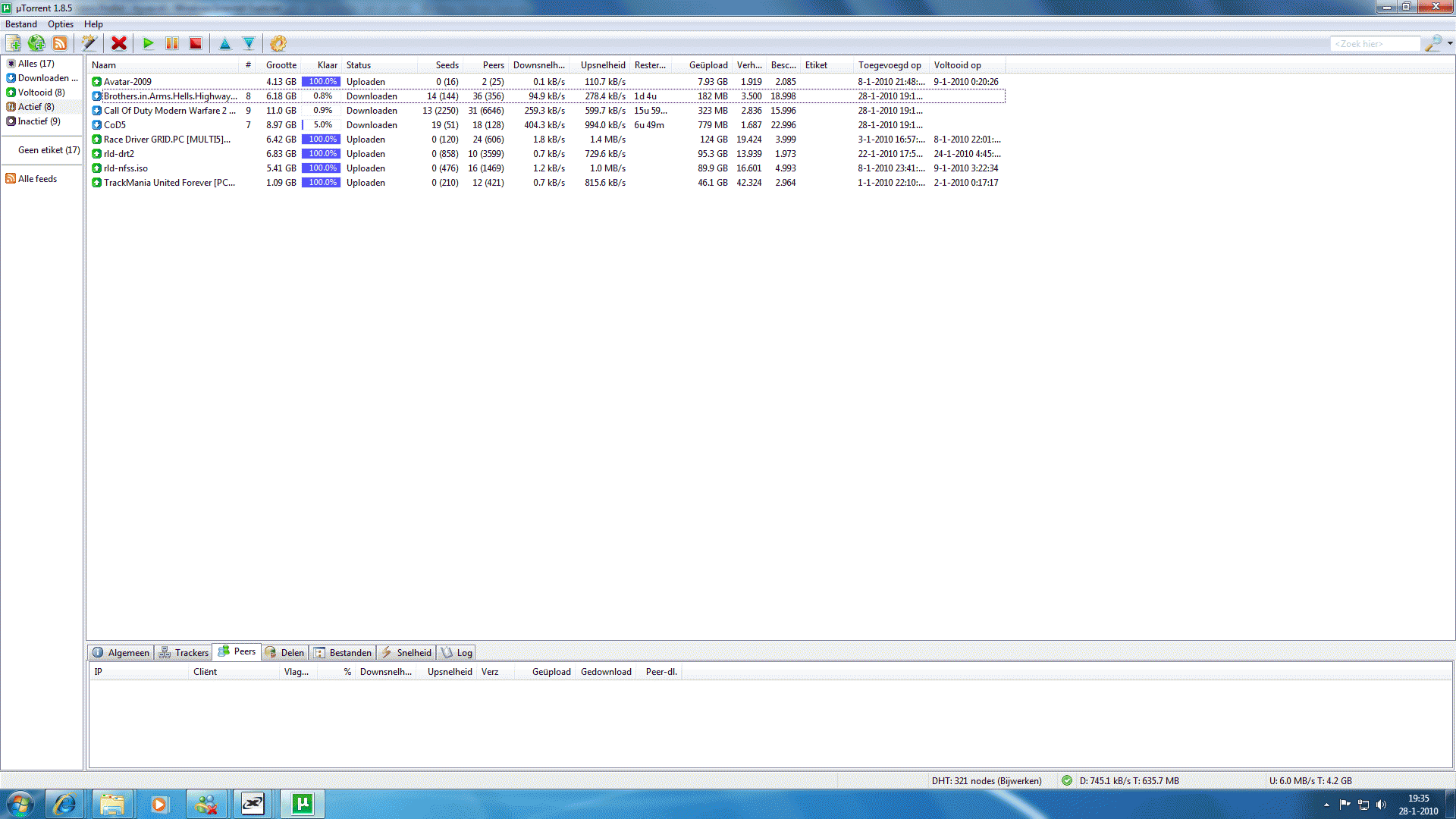This screenshot has height=819, width=1456.
Task: Click the Pause torrent icon
Action: [x=172, y=43]
